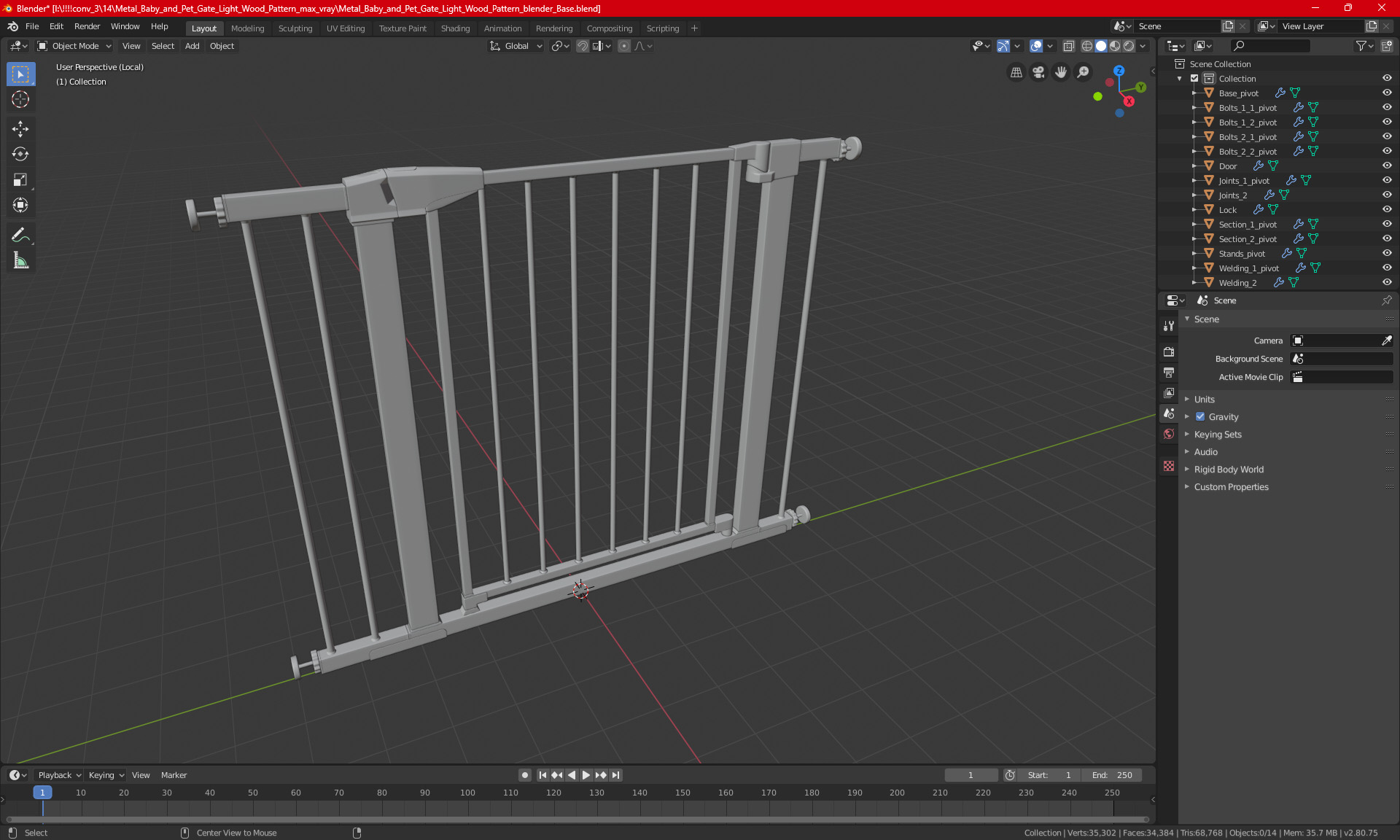Activate the Annotate pencil tool
The width and height of the screenshot is (1400, 840).
pyautogui.click(x=20, y=235)
